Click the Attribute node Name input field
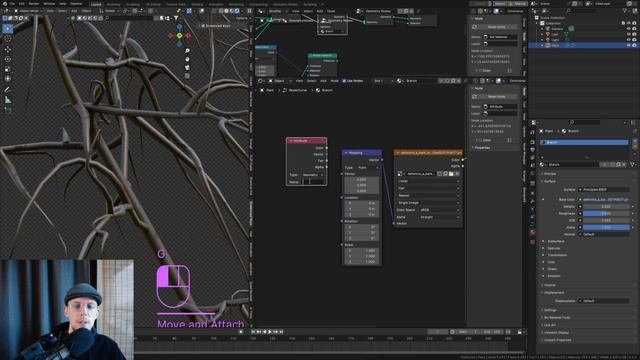This screenshot has height=360, width=640. coord(313,182)
